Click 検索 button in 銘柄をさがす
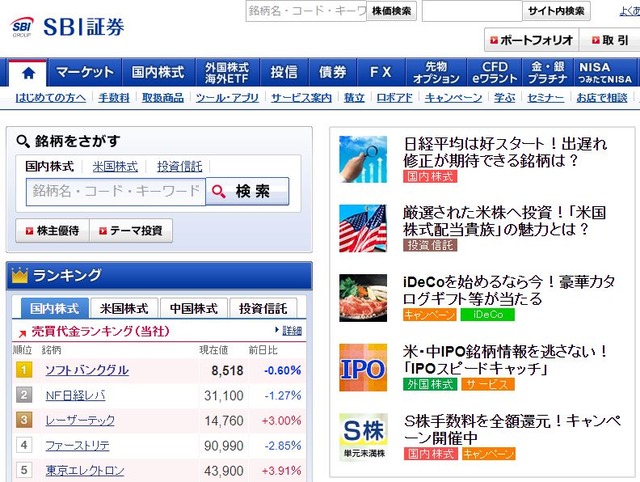640x482 pixels. point(247,191)
